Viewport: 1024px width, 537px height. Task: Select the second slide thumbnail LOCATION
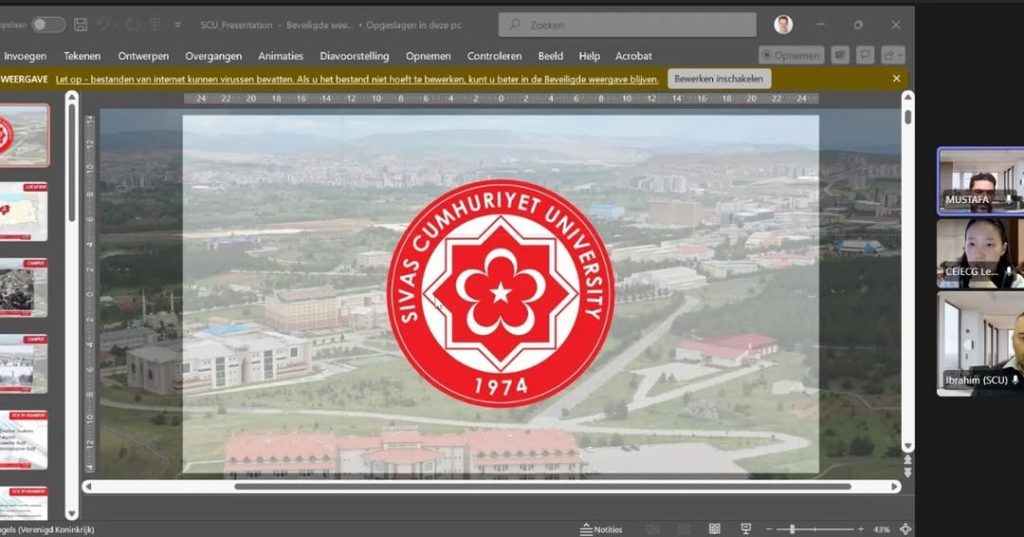(x=23, y=211)
